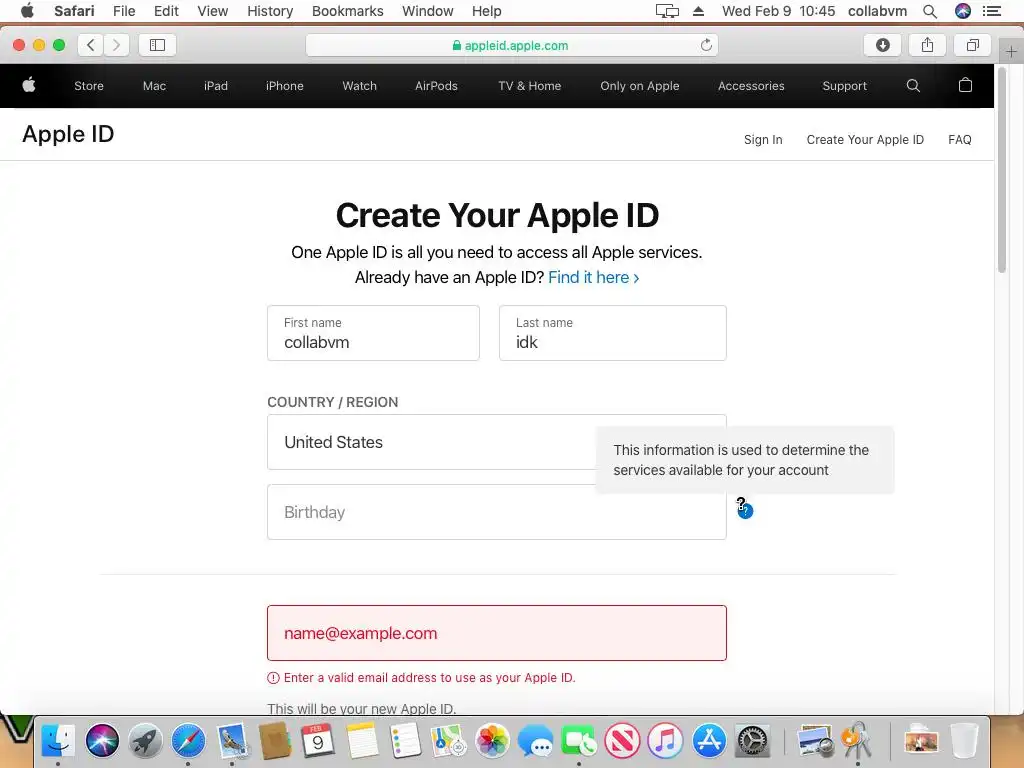This screenshot has width=1024, height=768.
Task: Open the Help menu
Action: 487,11
